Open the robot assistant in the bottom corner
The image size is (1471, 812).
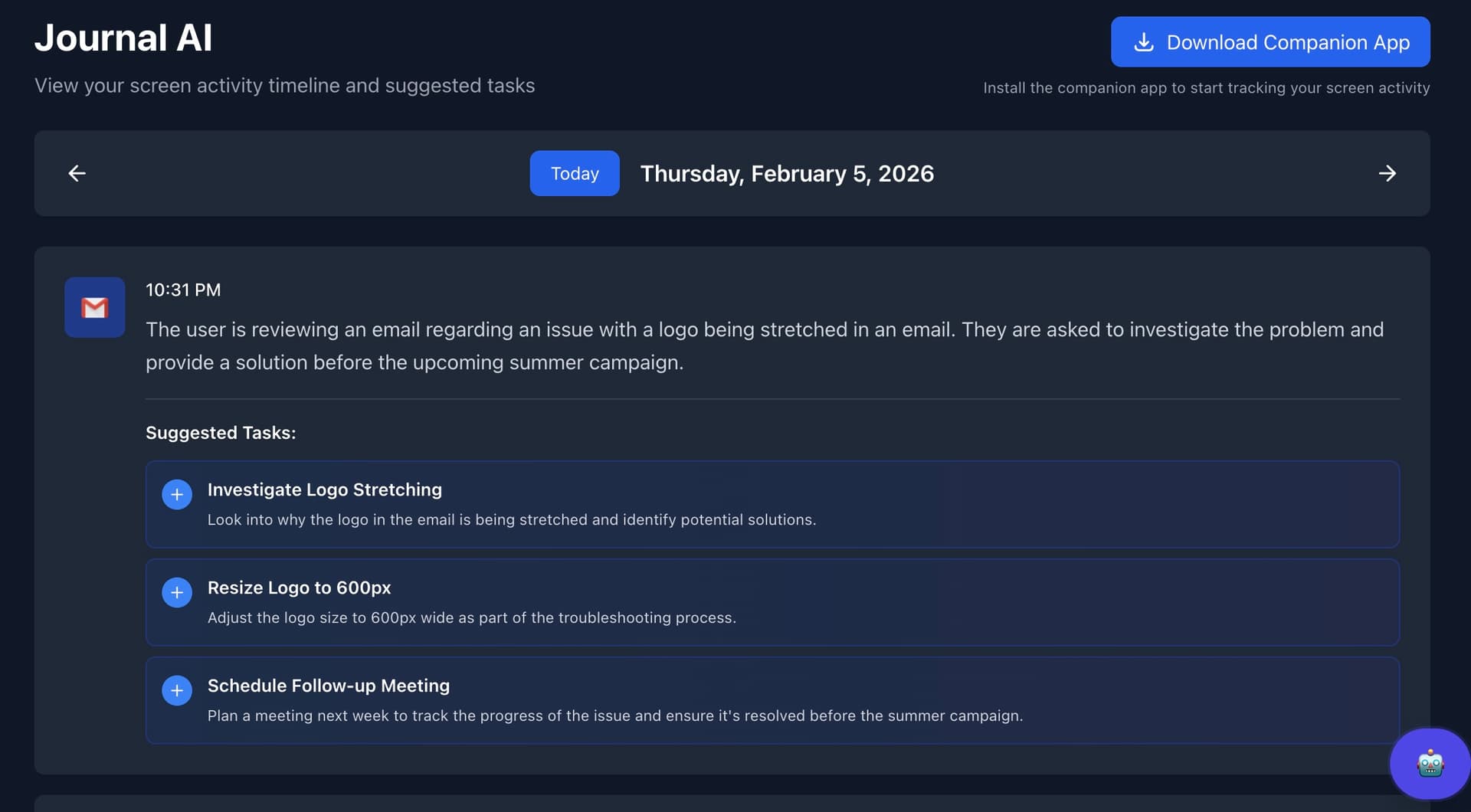[1430, 763]
